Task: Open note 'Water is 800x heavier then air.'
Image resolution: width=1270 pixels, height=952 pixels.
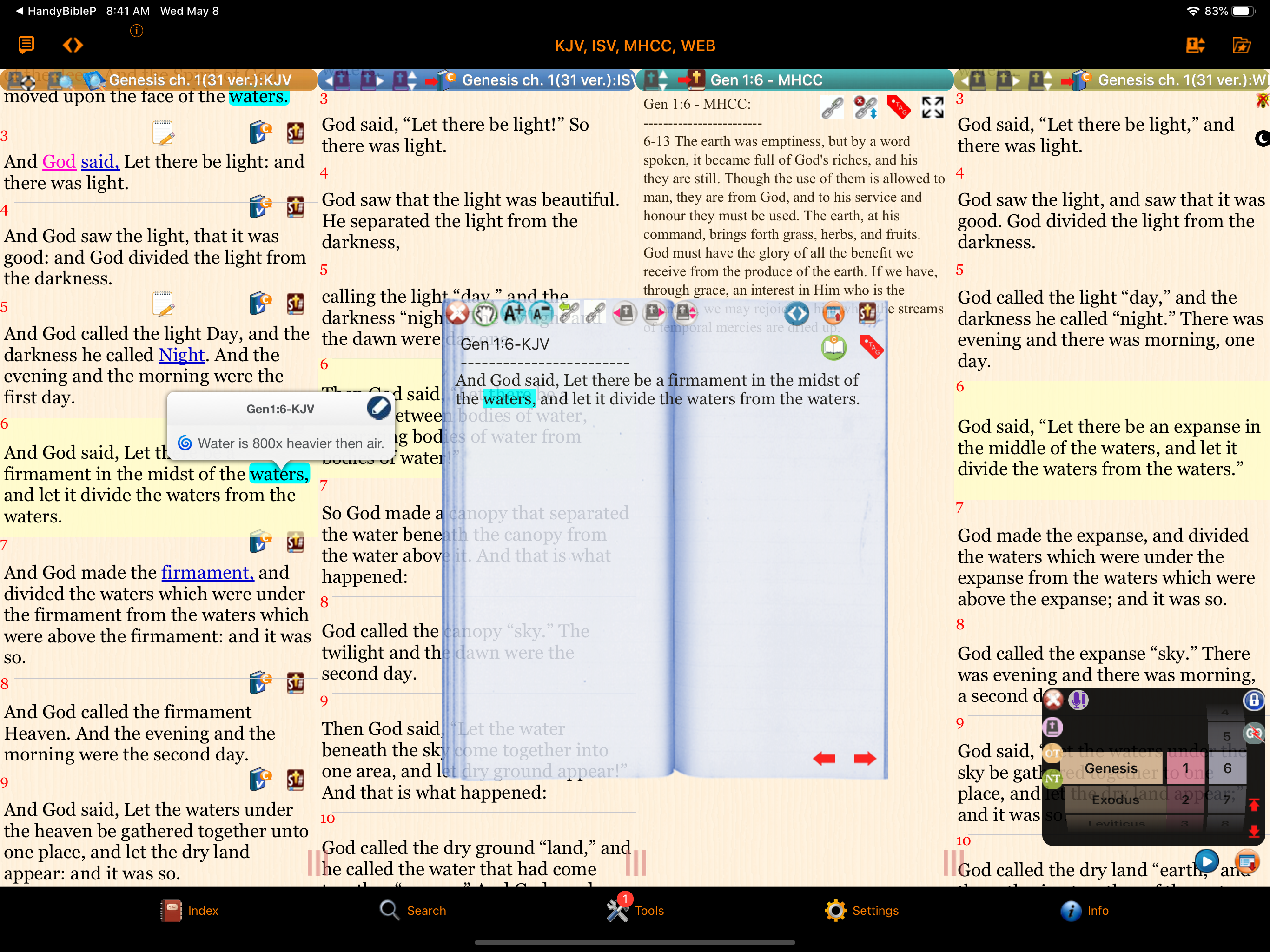Action: [281, 443]
